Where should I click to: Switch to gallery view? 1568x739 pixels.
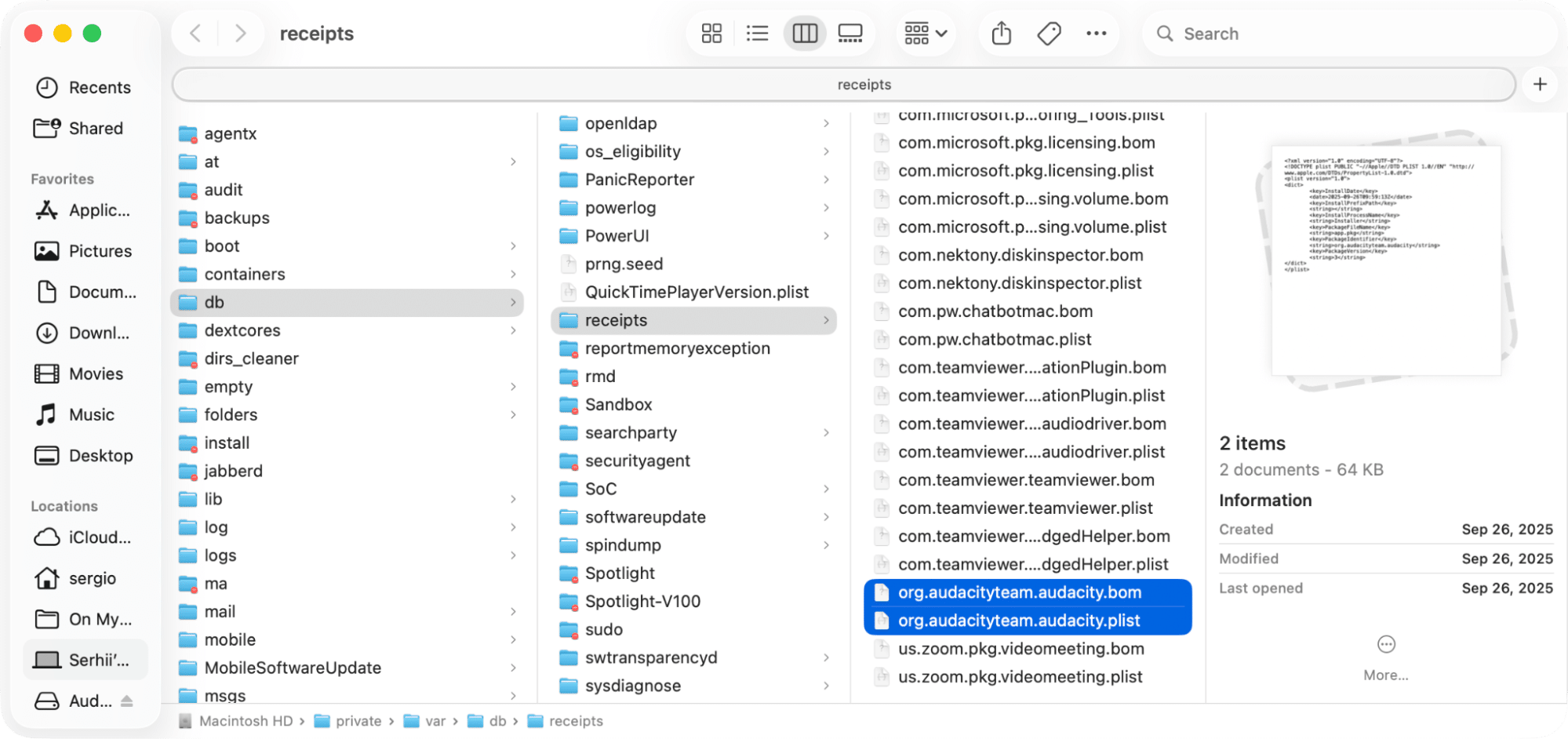point(850,34)
